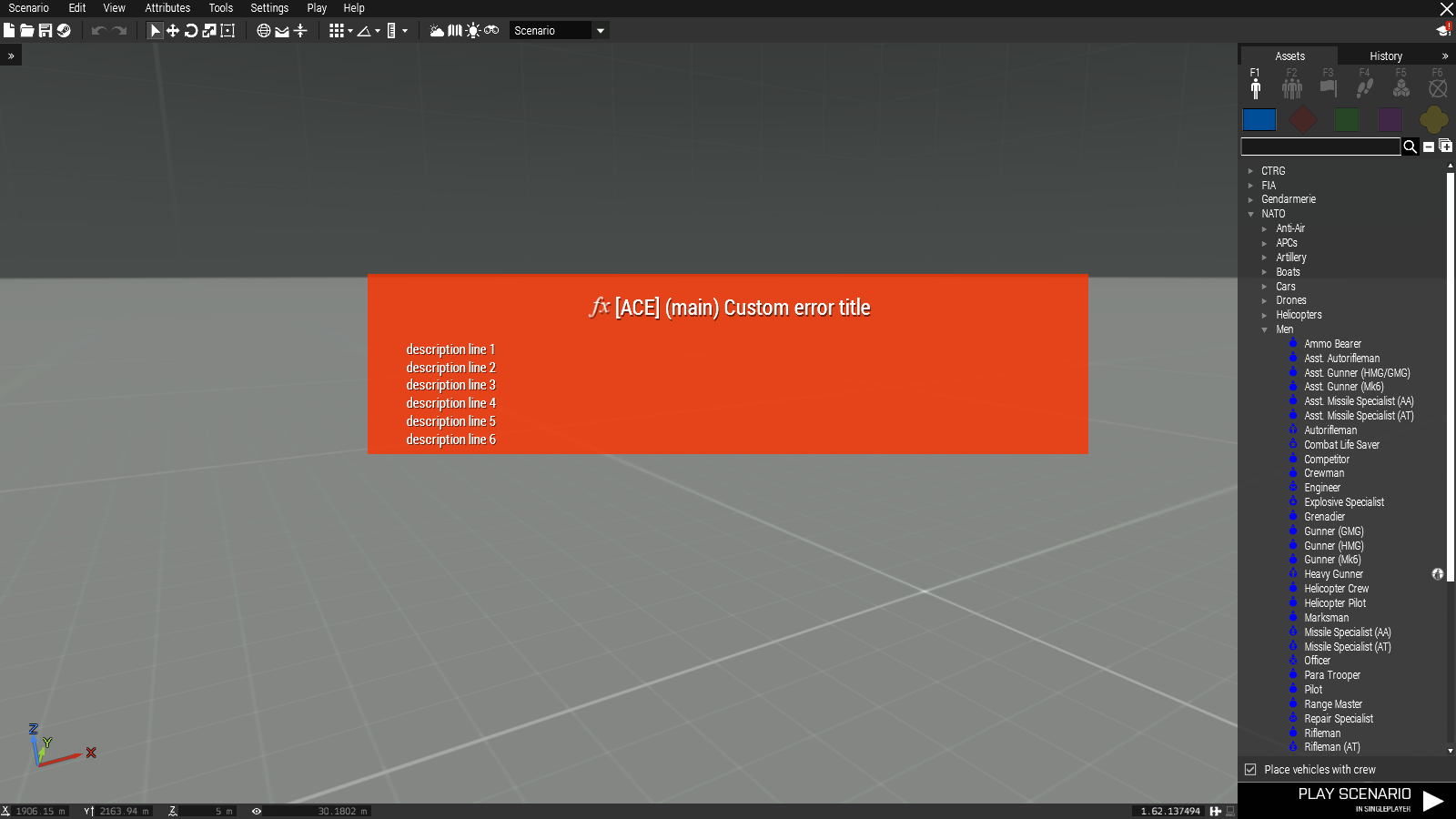Viewport: 1456px width, 819px height.
Task: Hide the right Assets panel double-arrow
Action: pyautogui.click(x=1445, y=56)
